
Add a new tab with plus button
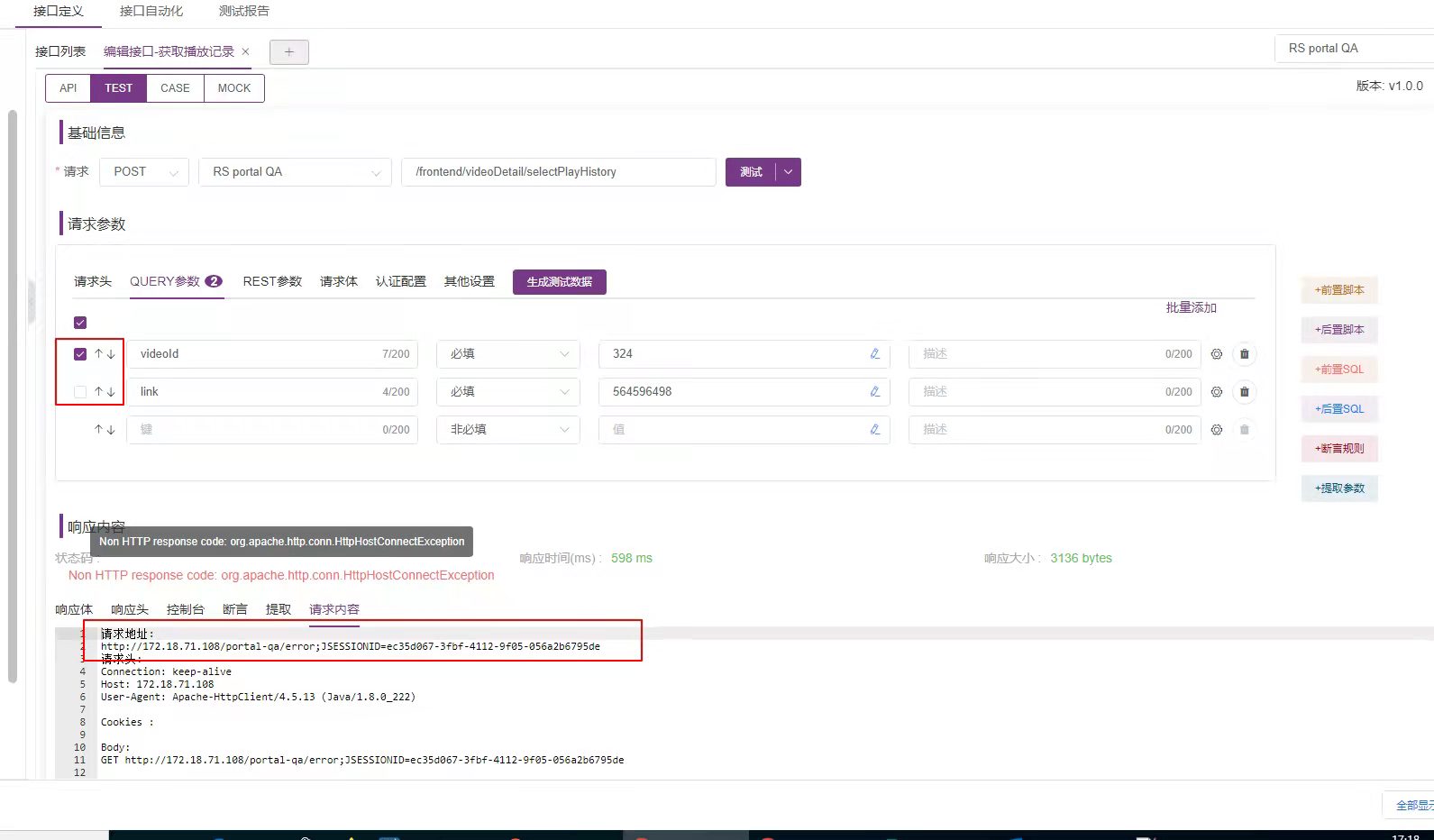pos(288,52)
